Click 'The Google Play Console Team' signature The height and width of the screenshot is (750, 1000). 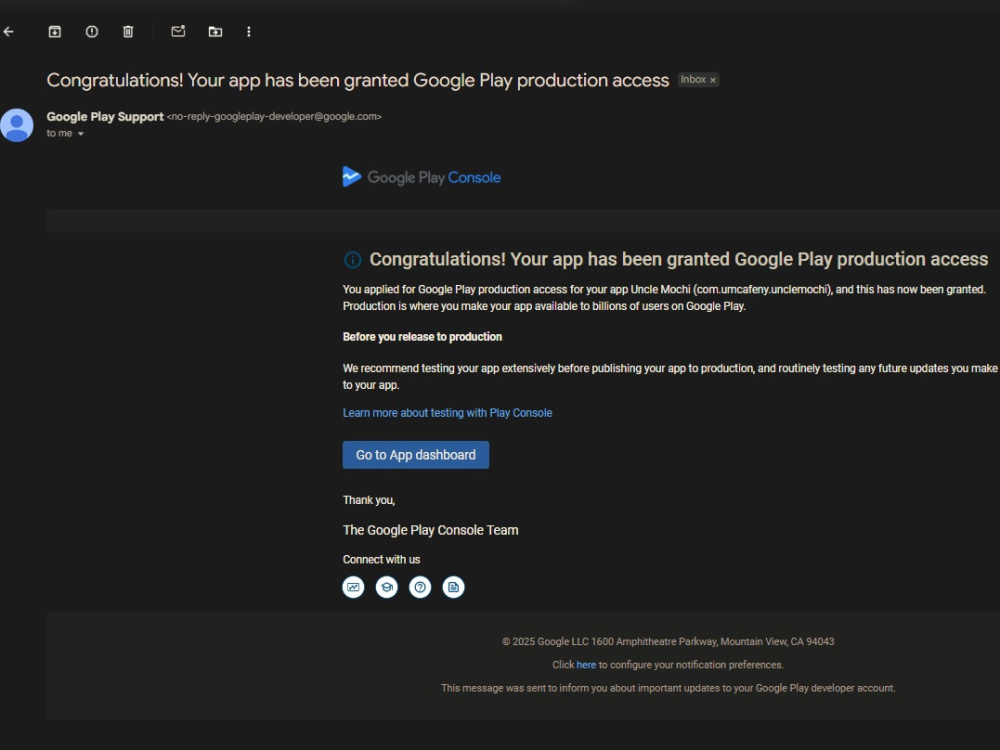coord(430,530)
